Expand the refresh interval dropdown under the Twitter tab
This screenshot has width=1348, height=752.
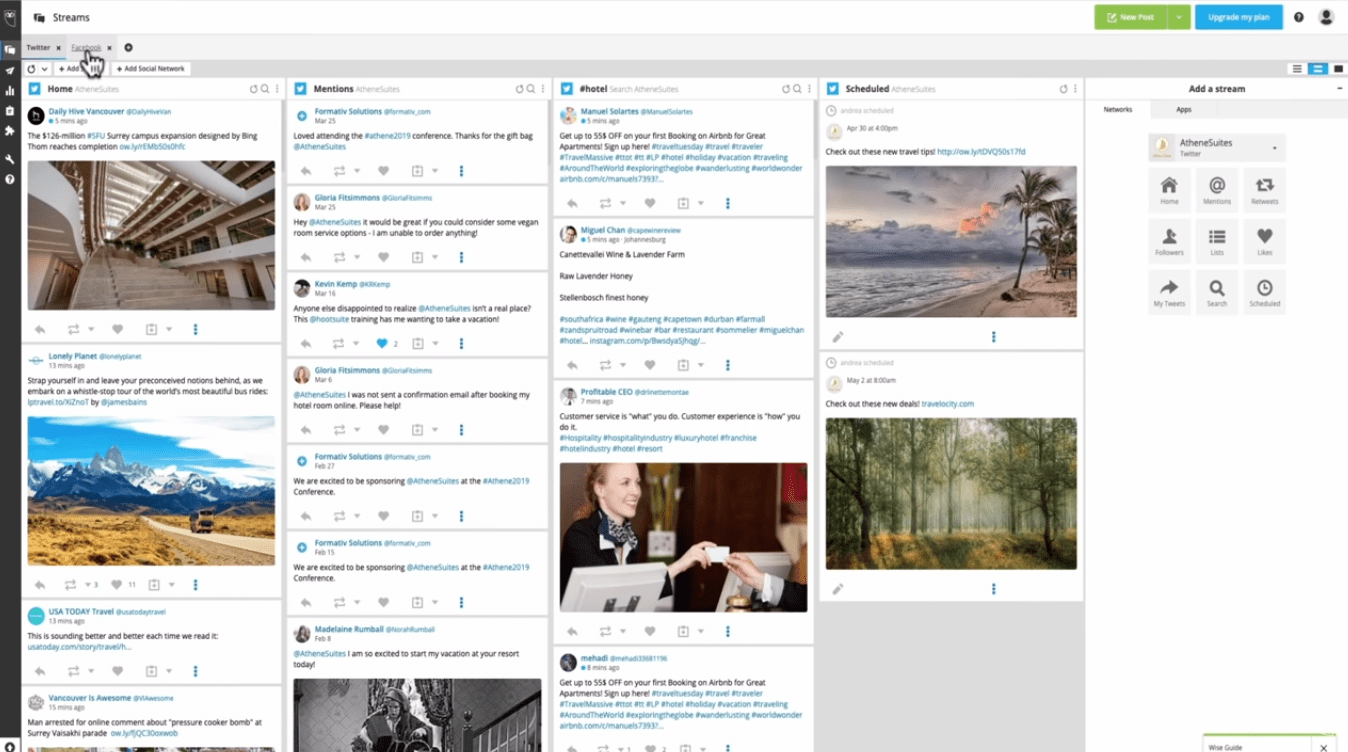(45, 68)
